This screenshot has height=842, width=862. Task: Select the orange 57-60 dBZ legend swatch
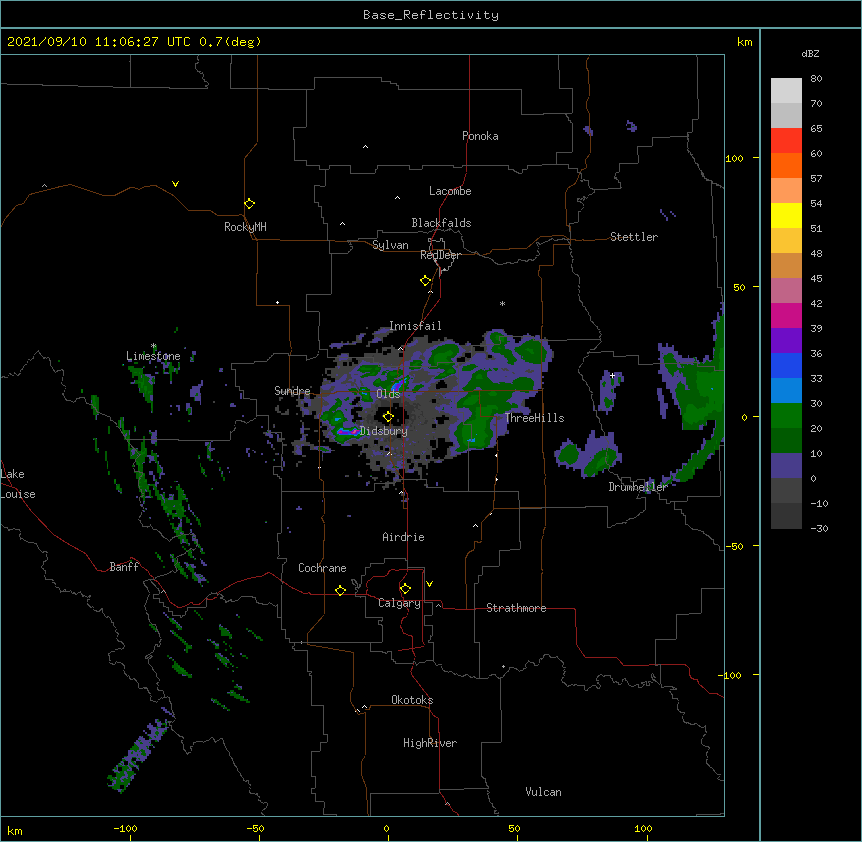[786, 165]
